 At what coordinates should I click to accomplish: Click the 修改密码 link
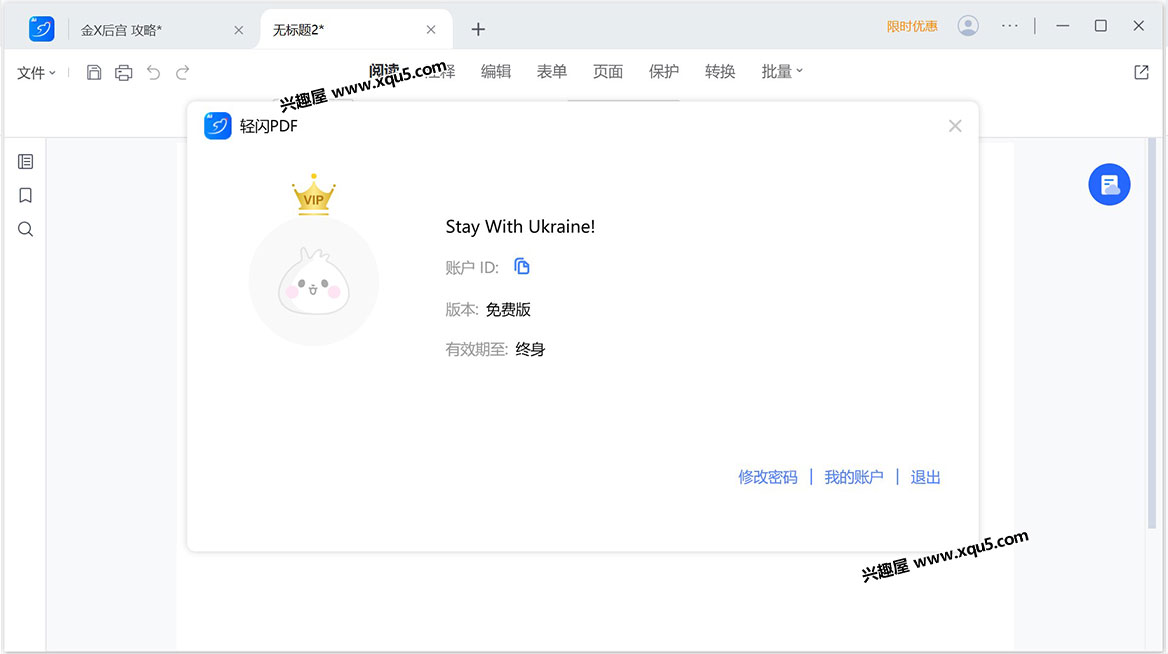(768, 477)
